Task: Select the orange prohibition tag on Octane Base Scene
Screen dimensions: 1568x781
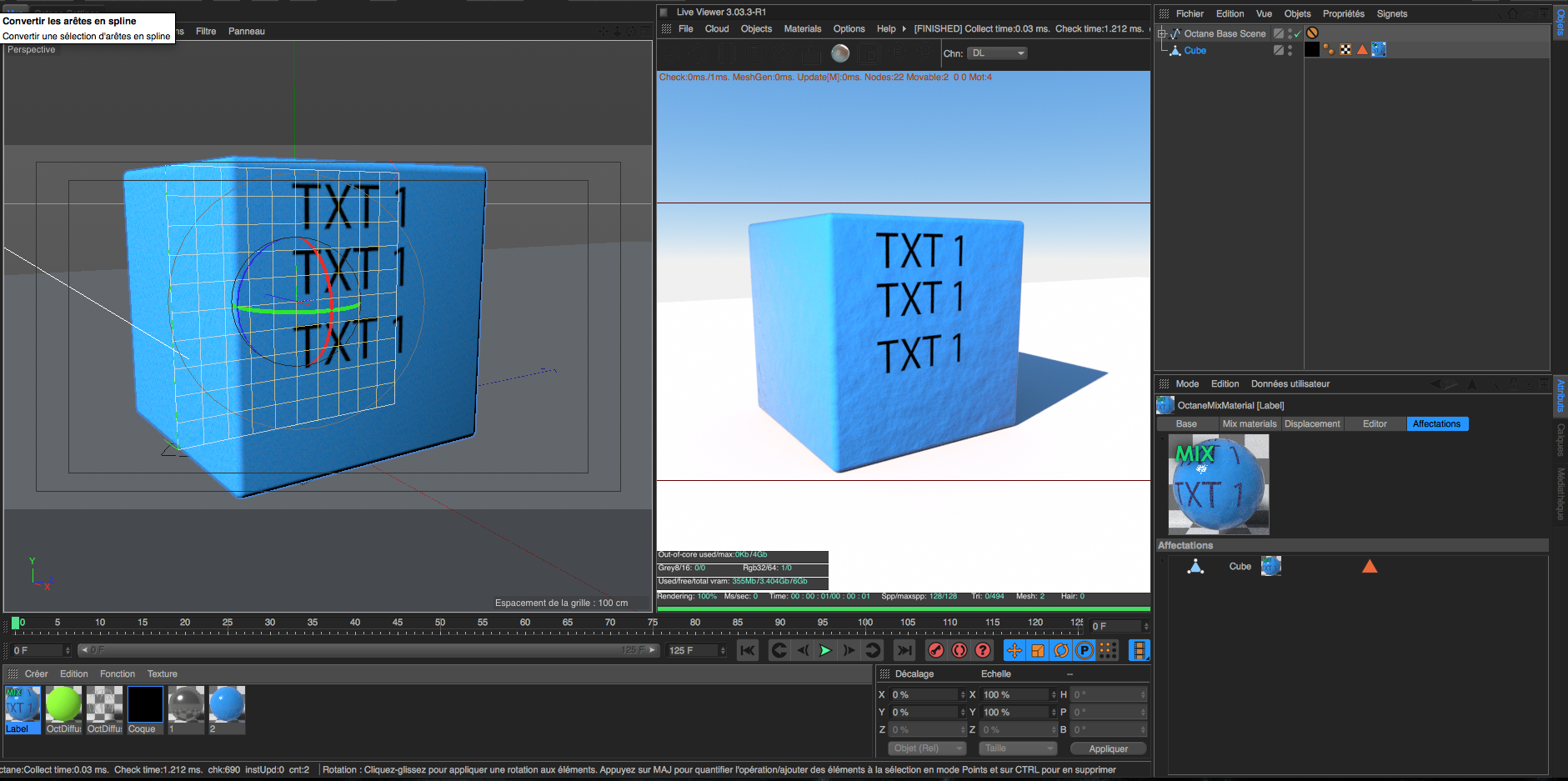Action: coord(1312,33)
